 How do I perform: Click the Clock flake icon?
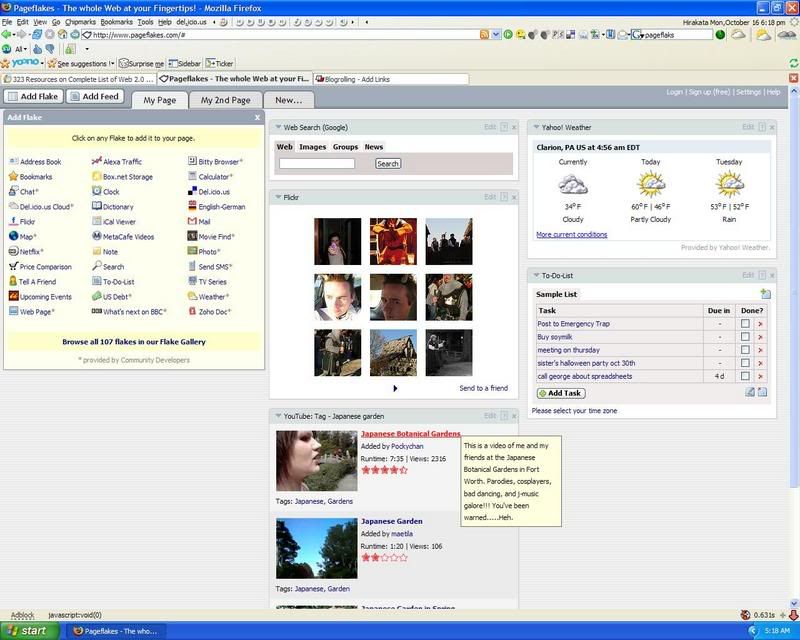point(95,192)
